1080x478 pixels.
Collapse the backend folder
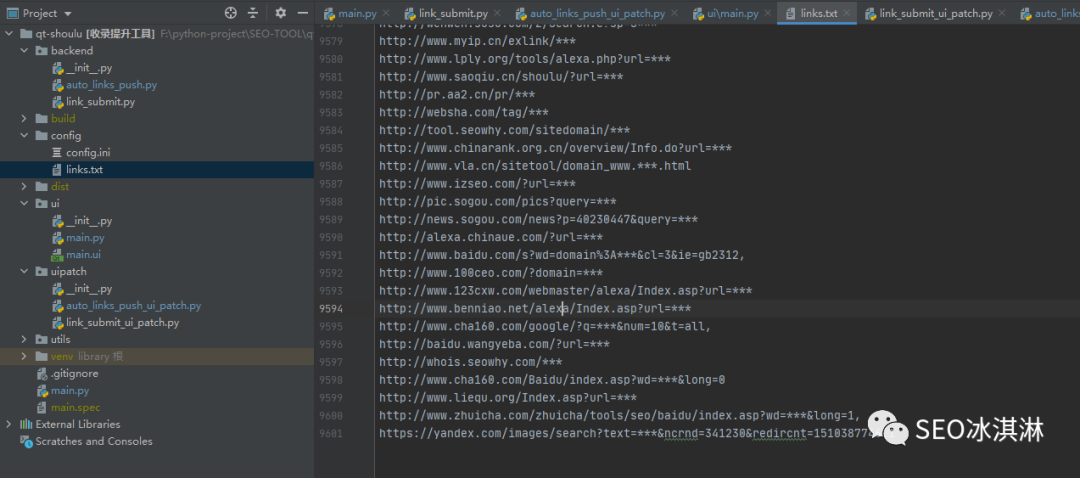[x=24, y=50]
